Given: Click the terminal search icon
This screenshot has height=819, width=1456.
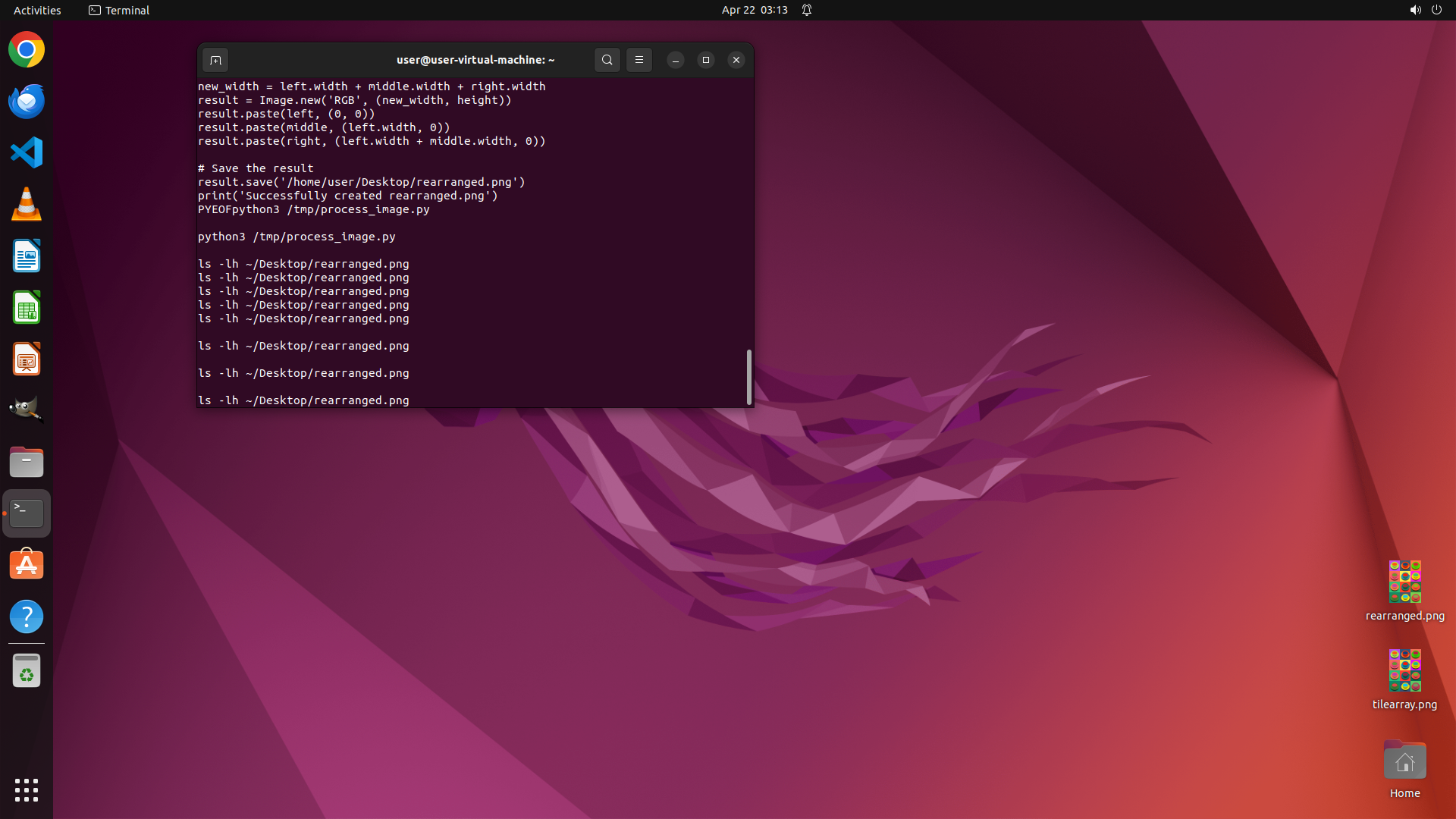Looking at the screenshot, I should [x=607, y=60].
